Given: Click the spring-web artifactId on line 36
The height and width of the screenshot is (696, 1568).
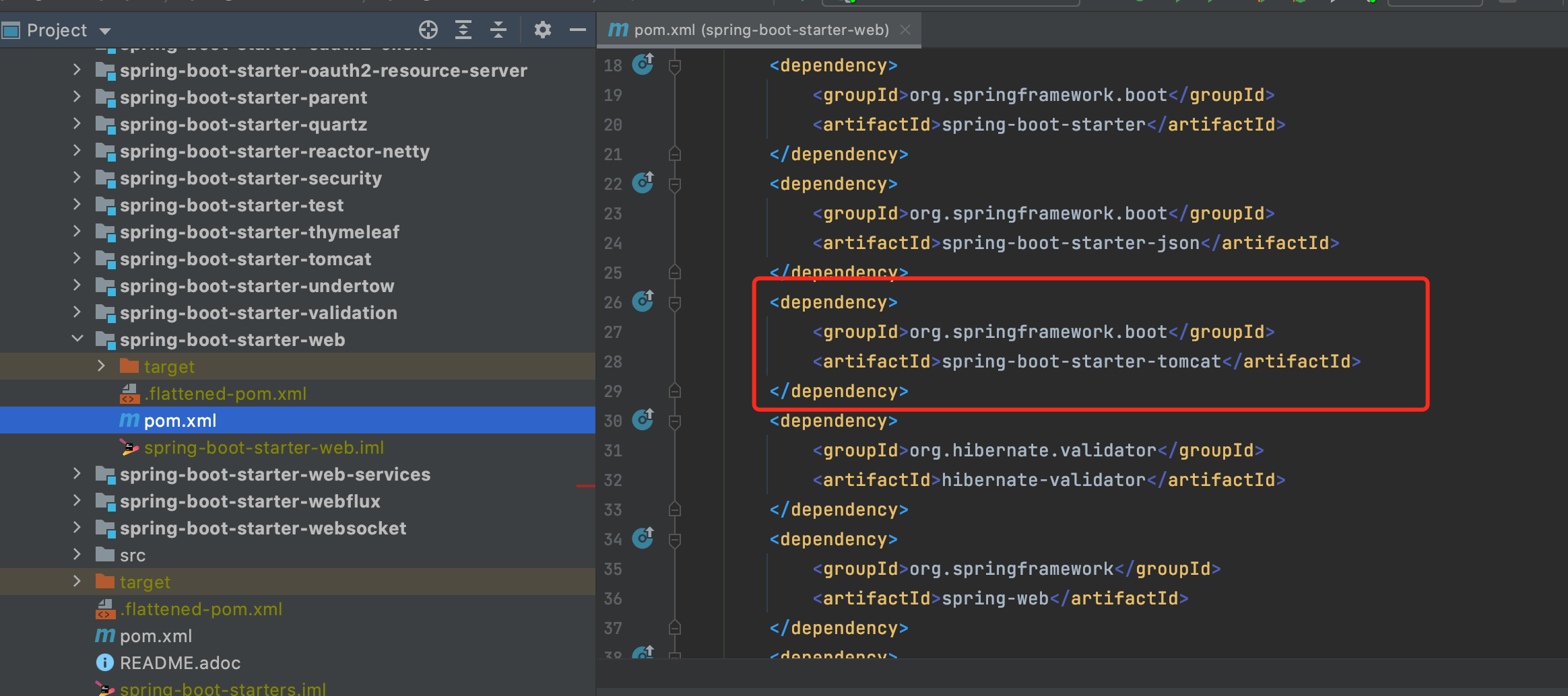Looking at the screenshot, I should click(995, 598).
